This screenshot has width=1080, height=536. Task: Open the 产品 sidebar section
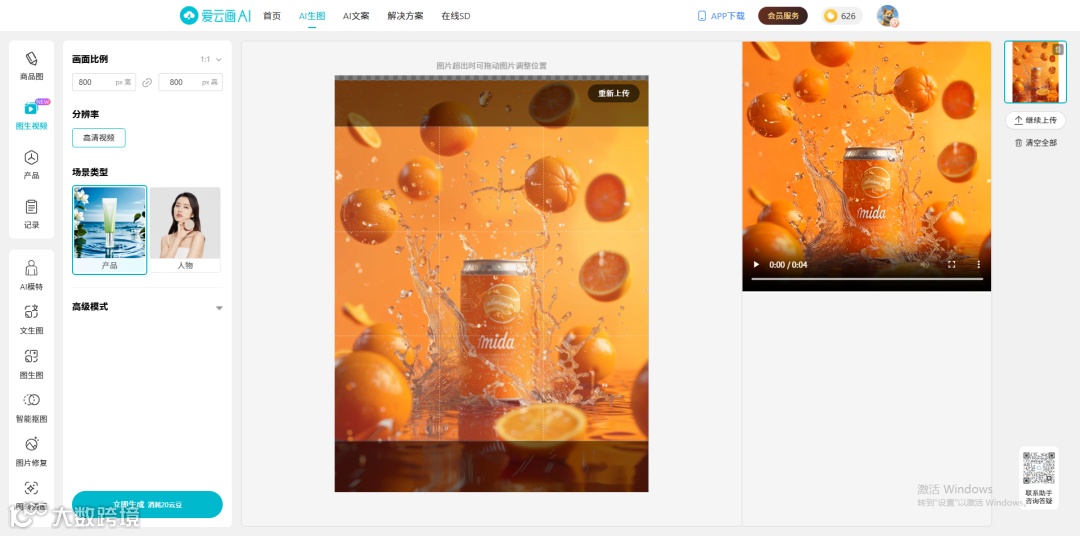[x=31, y=165]
